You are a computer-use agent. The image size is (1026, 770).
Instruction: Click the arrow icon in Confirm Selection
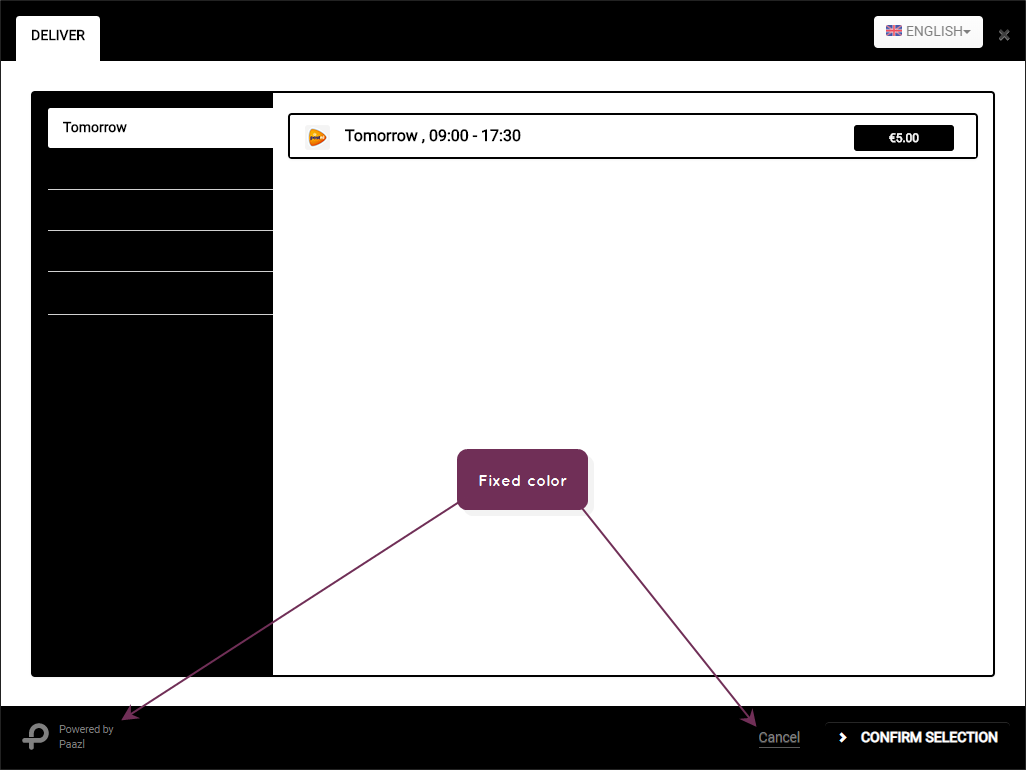(843, 738)
